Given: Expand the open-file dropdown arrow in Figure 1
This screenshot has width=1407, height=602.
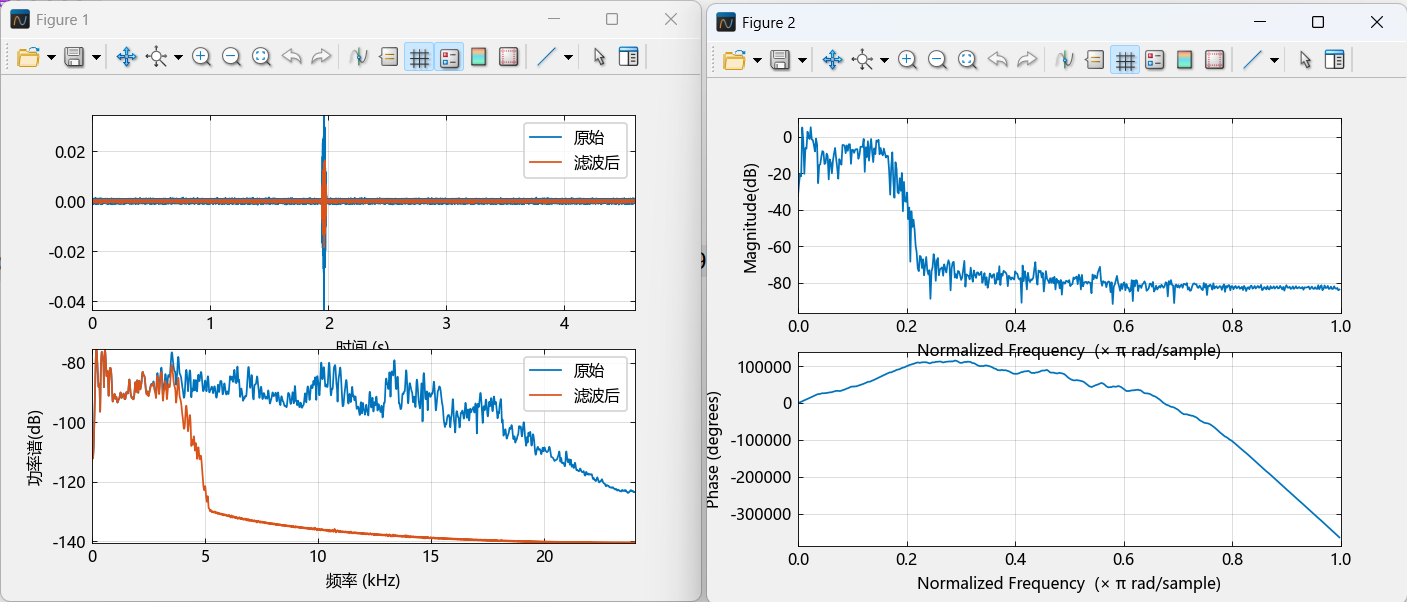Looking at the screenshot, I should 50,58.
